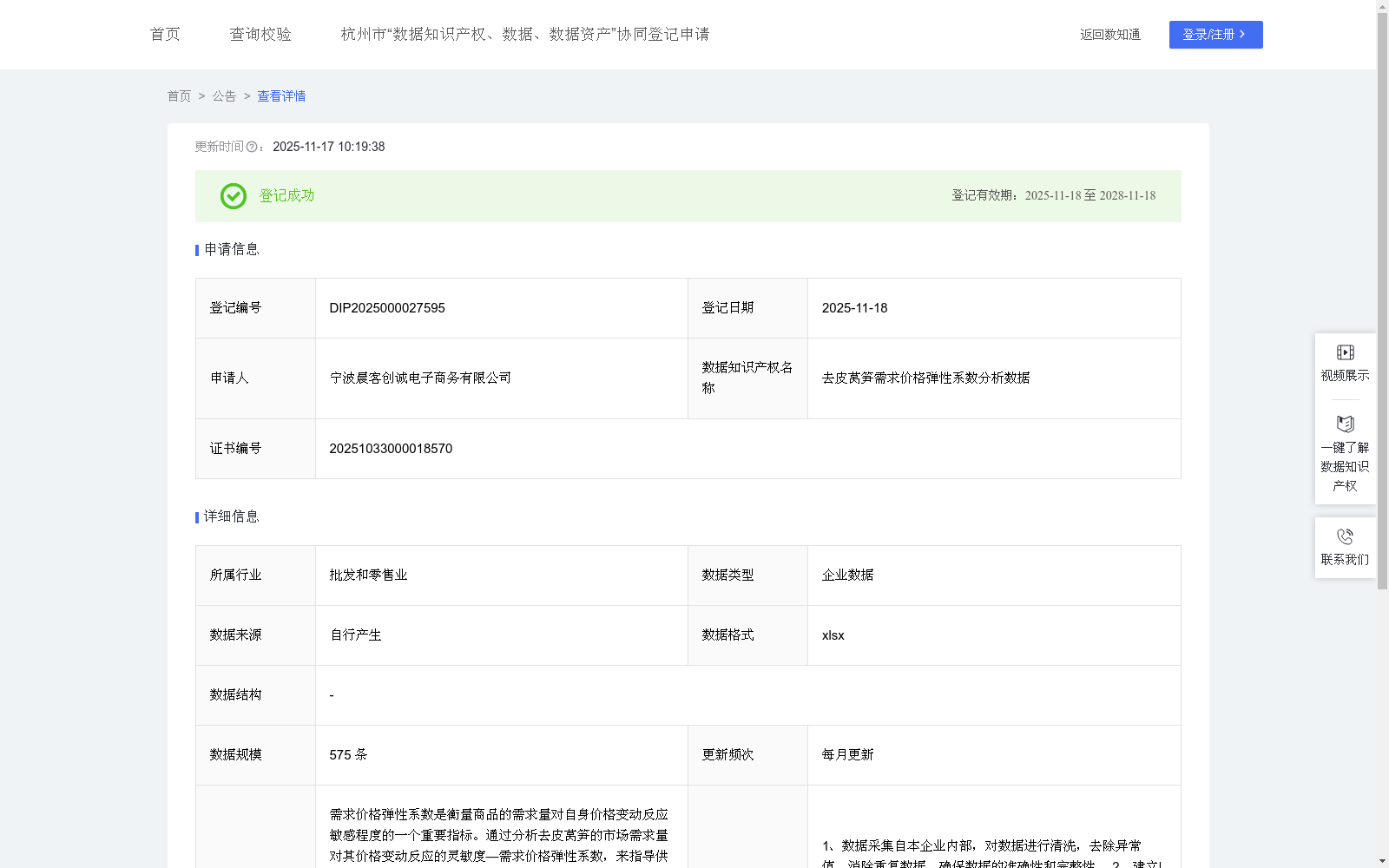
Task: Select data source value 自行产生
Action: point(355,635)
